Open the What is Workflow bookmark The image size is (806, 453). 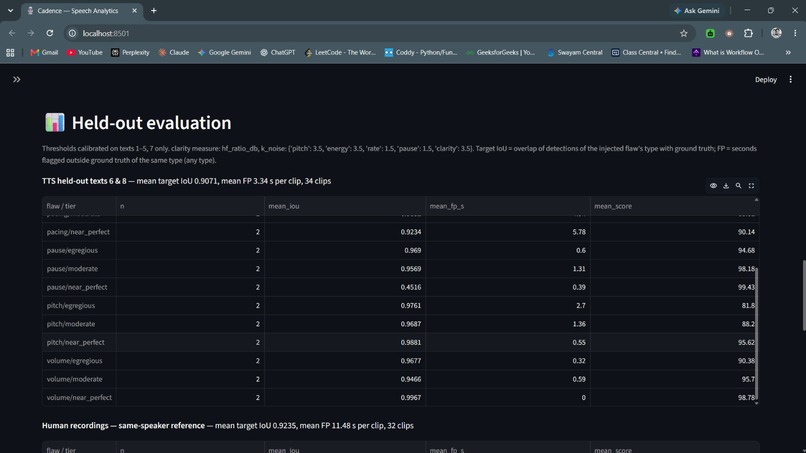pyautogui.click(x=728, y=52)
